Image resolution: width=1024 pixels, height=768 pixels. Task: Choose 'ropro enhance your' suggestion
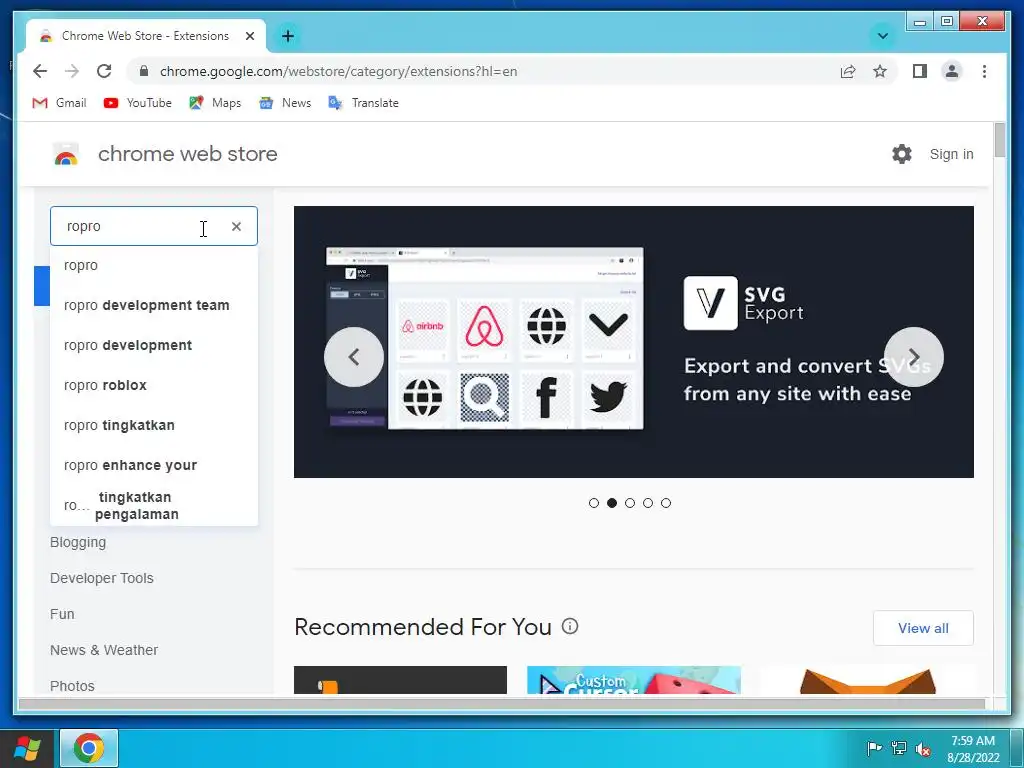[x=154, y=465]
